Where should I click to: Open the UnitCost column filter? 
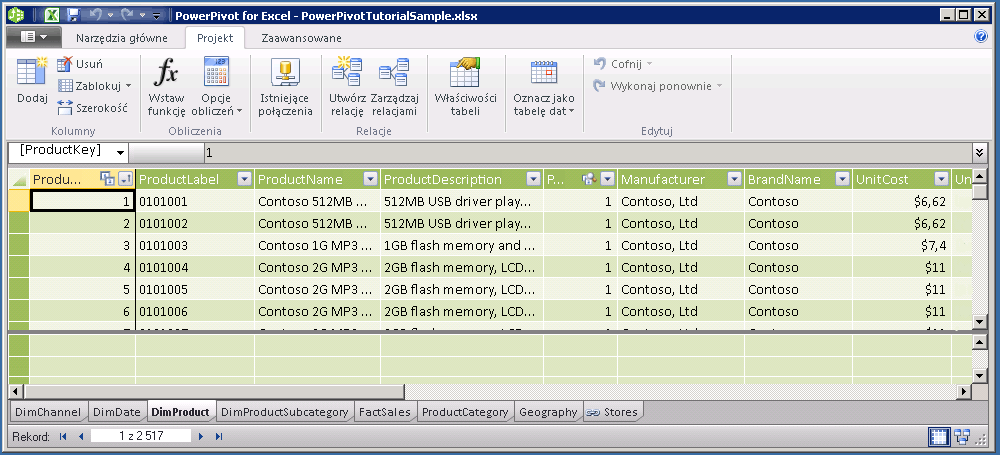click(x=941, y=179)
